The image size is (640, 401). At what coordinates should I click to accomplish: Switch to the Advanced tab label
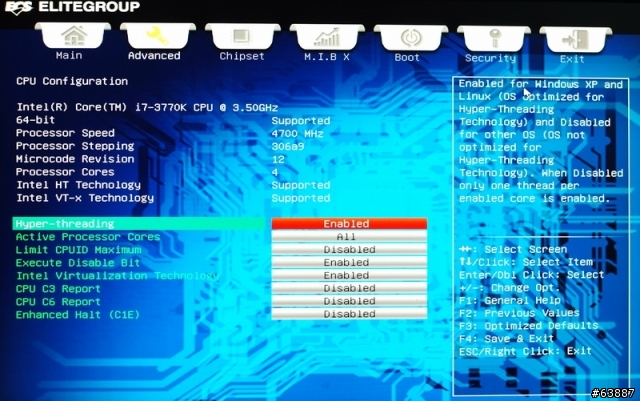pos(154,56)
